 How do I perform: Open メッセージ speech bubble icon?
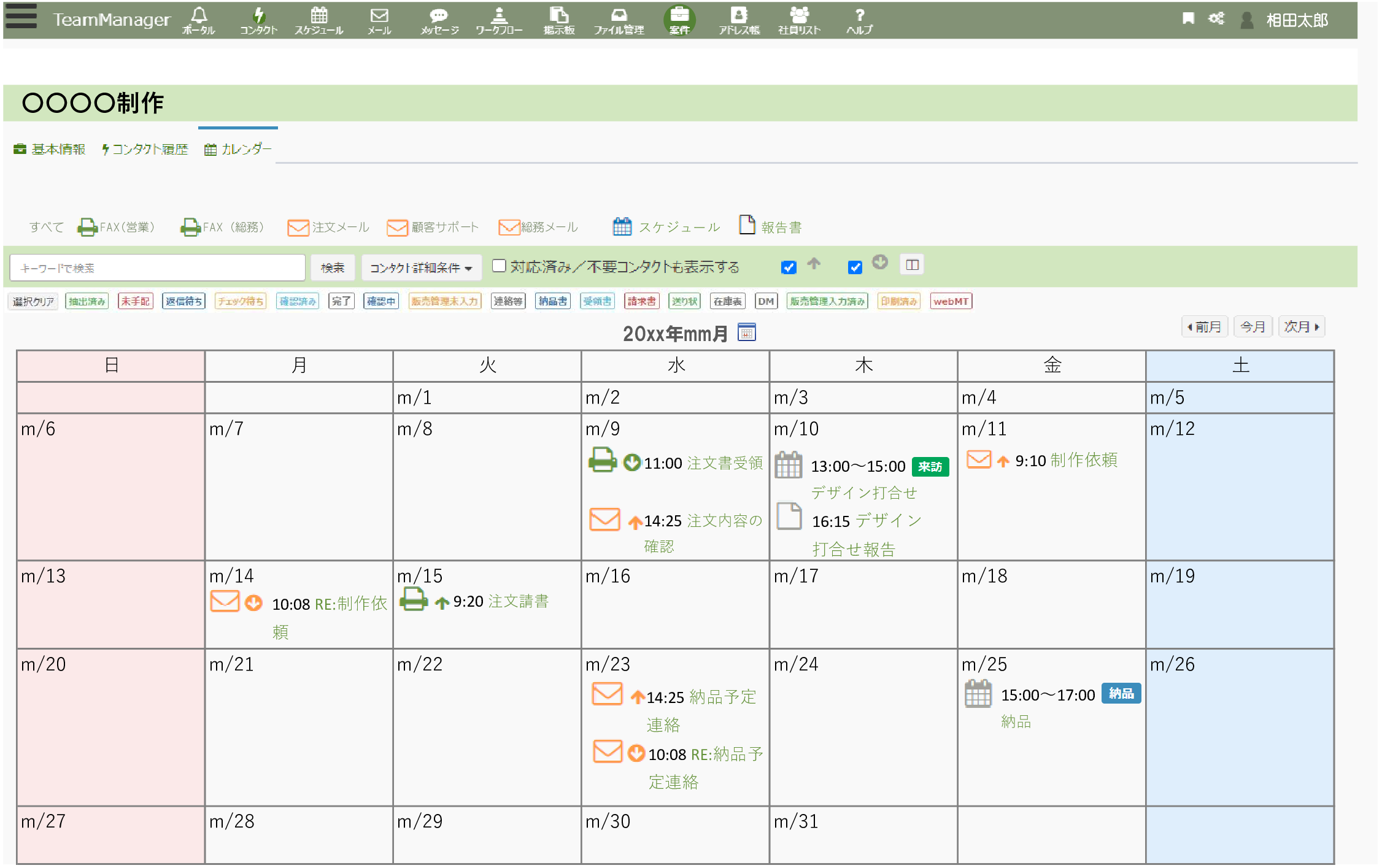pos(439,20)
